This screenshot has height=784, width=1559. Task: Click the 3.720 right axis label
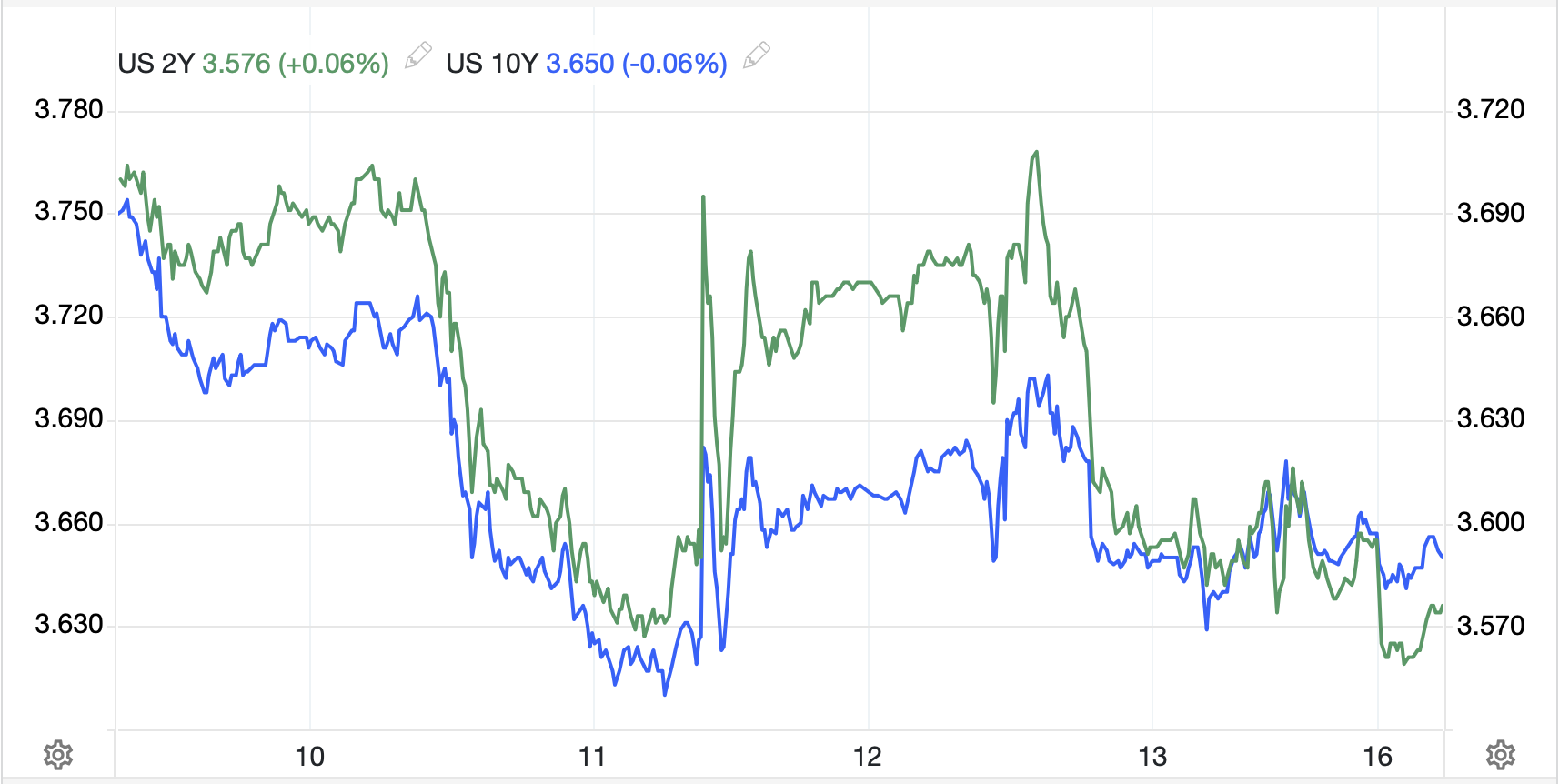(1491, 110)
